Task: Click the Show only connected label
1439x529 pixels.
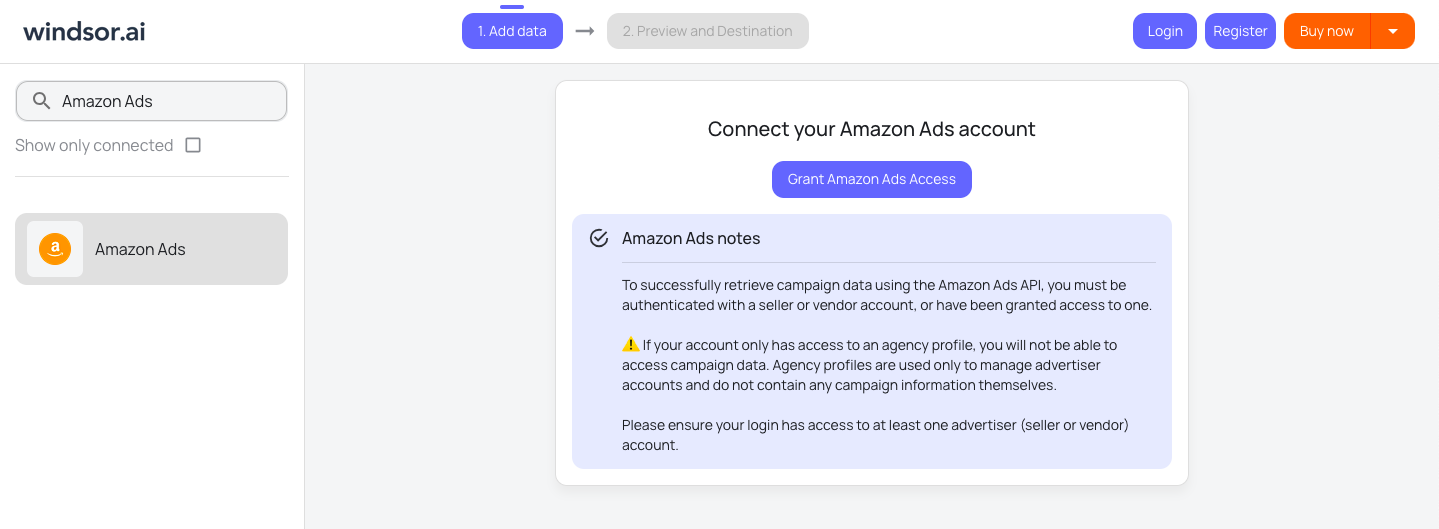Action: click(x=94, y=145)
